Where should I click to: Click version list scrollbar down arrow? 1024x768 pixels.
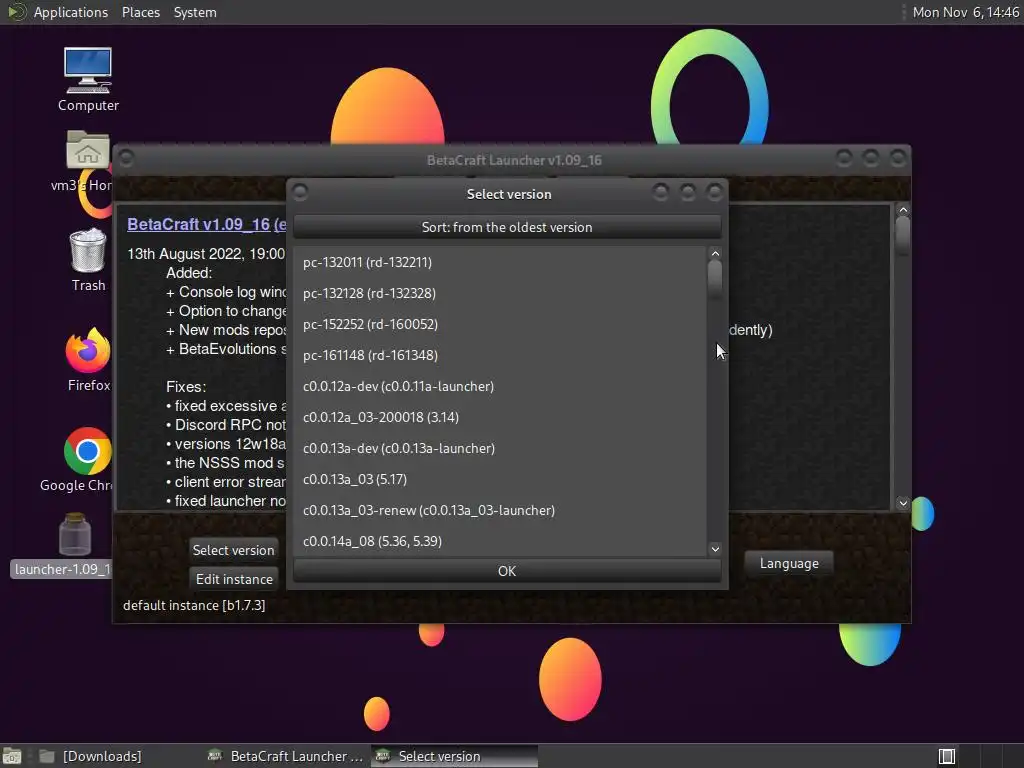[x=715, y=549]
